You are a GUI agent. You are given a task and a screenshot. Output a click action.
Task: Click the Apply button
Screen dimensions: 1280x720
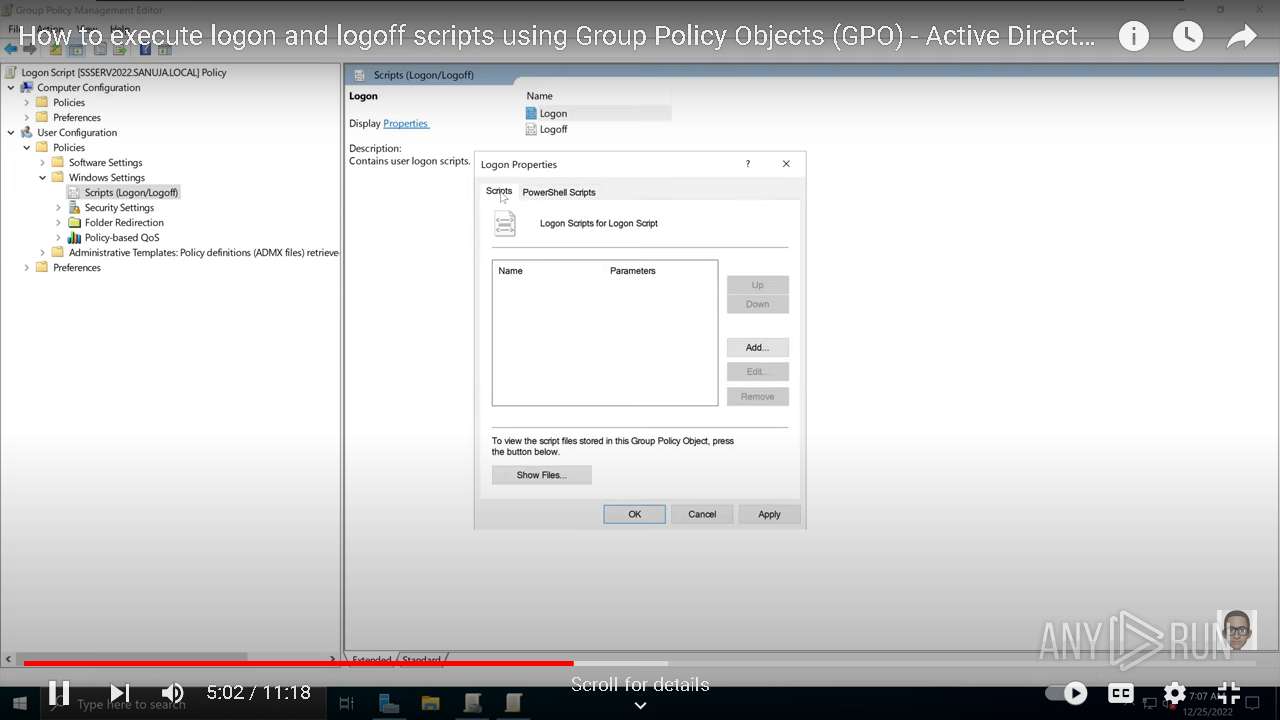click(769, 514)
